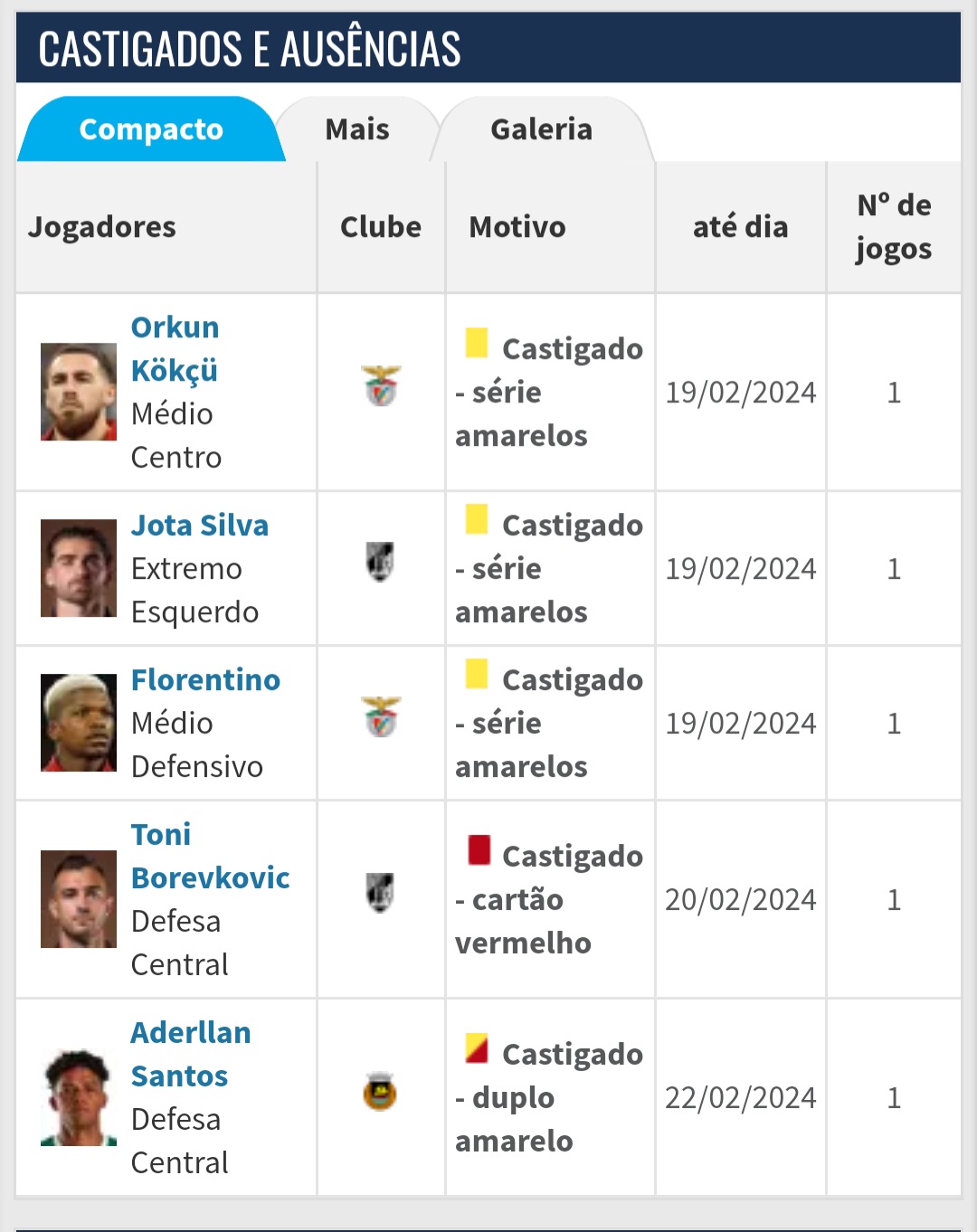Click Benfica crest in Florentino row
The width and height of the screenshot is (977, 1232).
point(381,717)
